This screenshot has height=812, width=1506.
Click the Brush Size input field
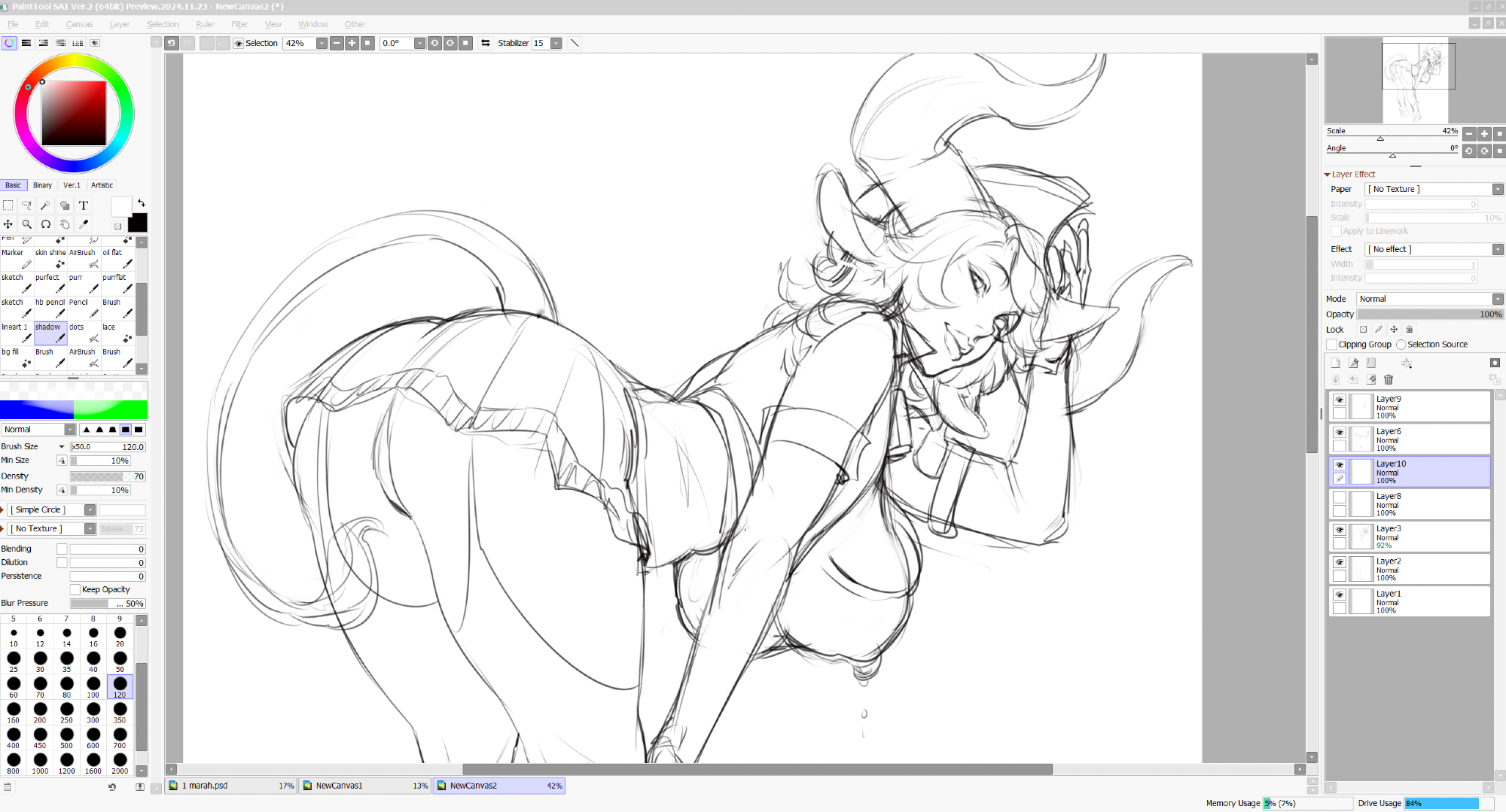point(108,447)
